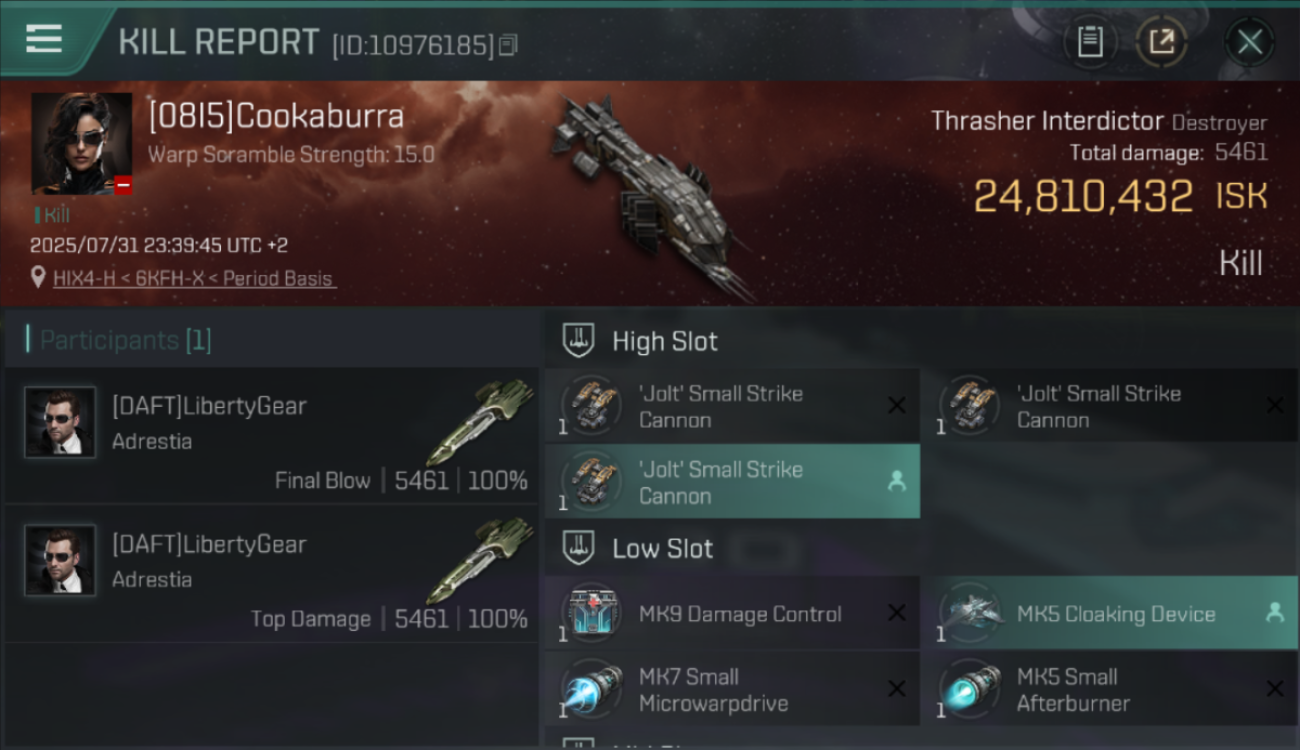Click the Participants [1] header
The height and width of the screenshot is (750, 1300).
(x=126, y=340)
